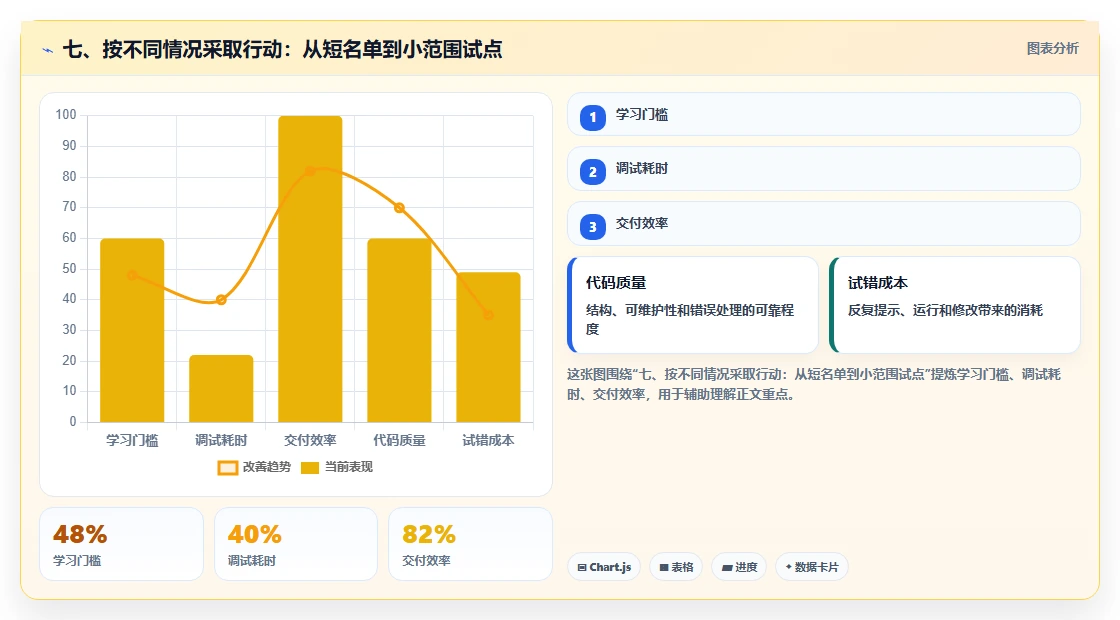Click the section title 七、按不同情况采取行动
Viewport: 1120px width, 620px height.
click(282, 49)
